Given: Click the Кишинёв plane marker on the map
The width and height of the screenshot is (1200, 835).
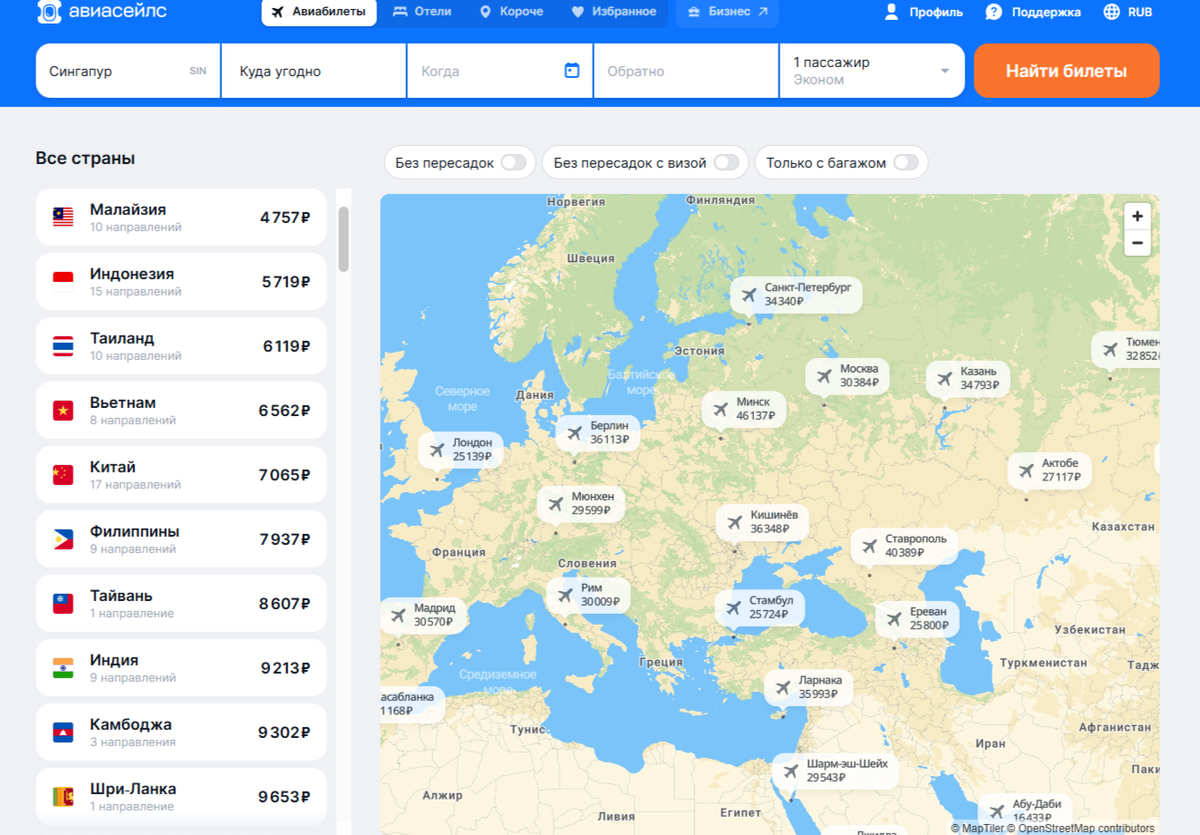Looking at the screenshot, I should click(762, 521).
